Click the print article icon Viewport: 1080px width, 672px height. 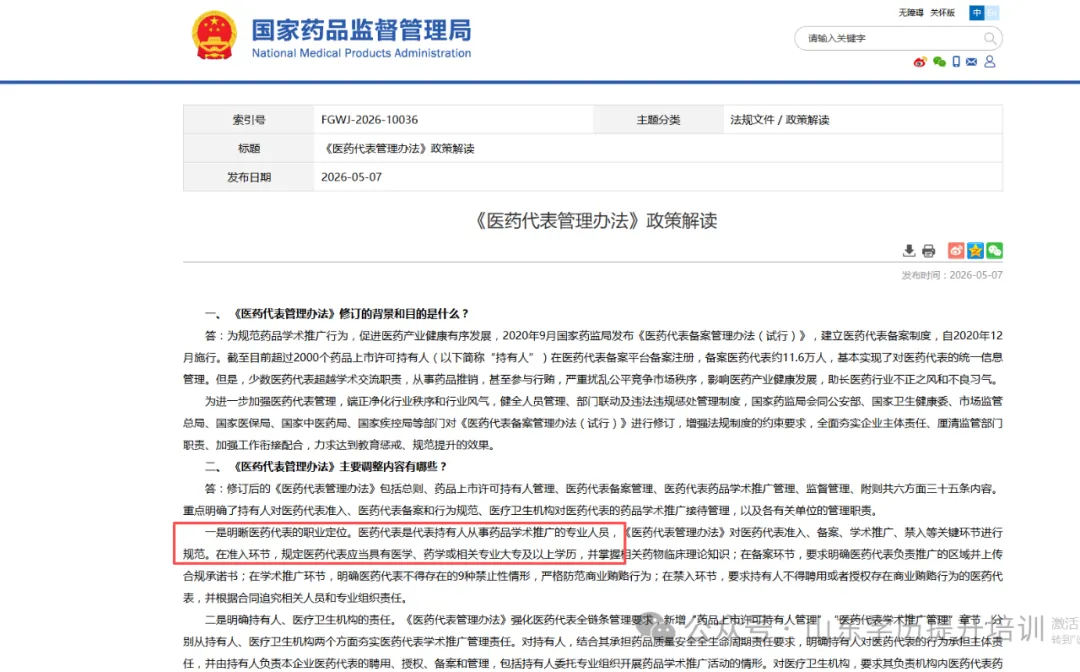(928, 251)
